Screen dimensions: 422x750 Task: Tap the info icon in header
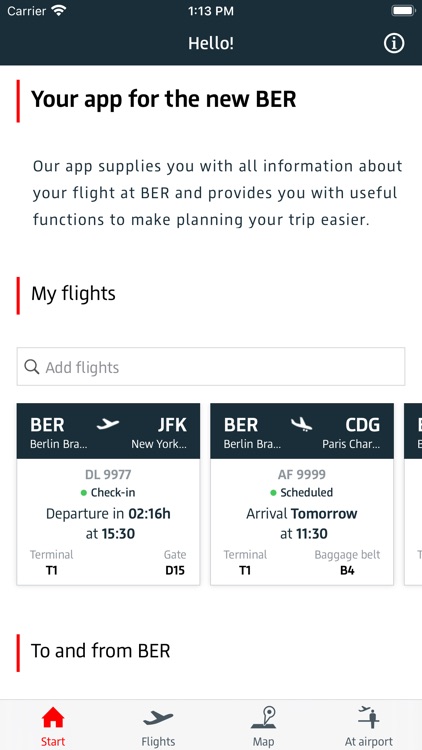(394, 44)
